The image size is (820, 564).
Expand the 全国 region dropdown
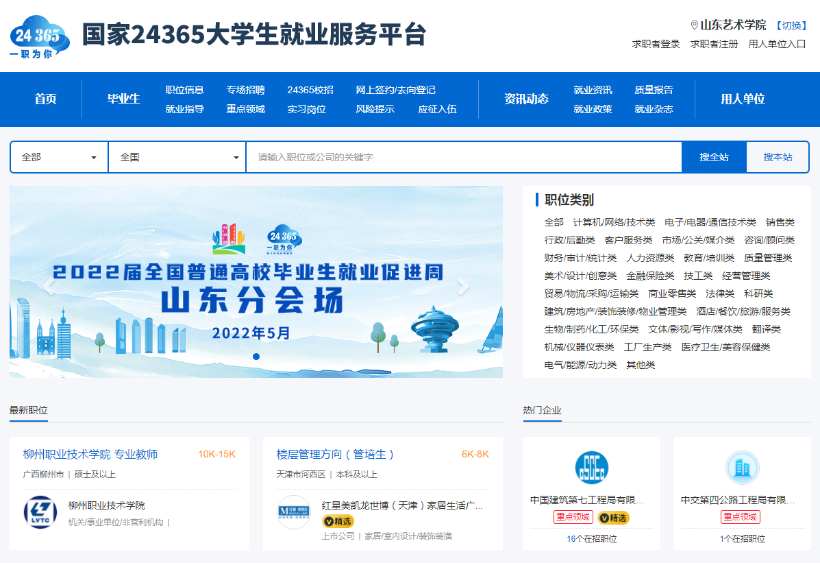click(x=177, y=157)
